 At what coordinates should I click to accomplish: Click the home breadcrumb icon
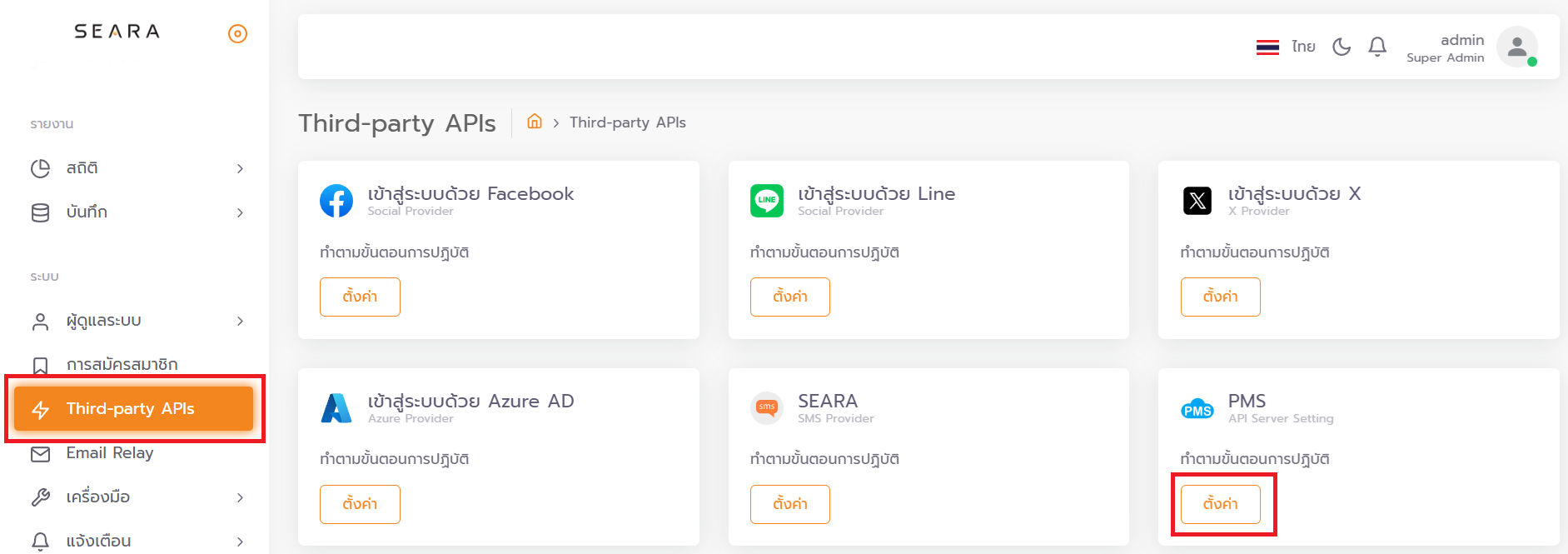coord(535,122)
